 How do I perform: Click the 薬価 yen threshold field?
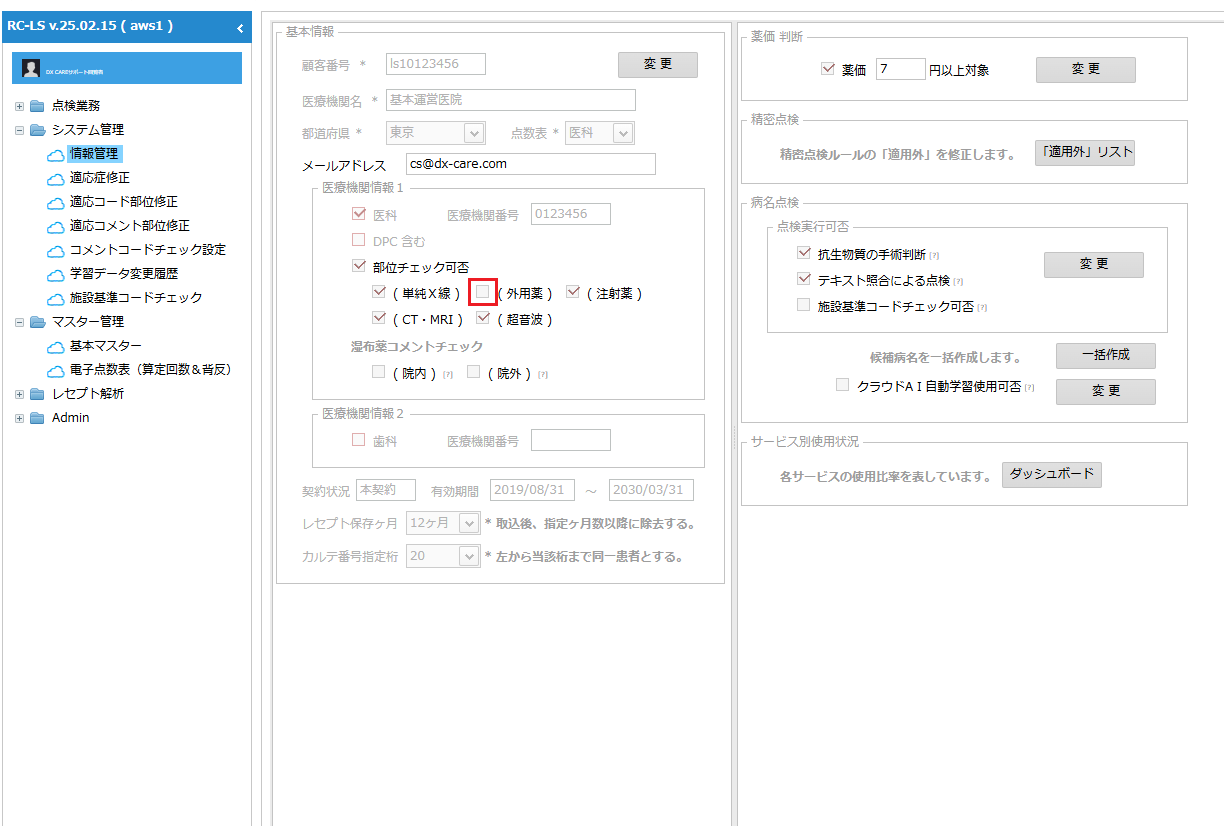click(900, 69)
